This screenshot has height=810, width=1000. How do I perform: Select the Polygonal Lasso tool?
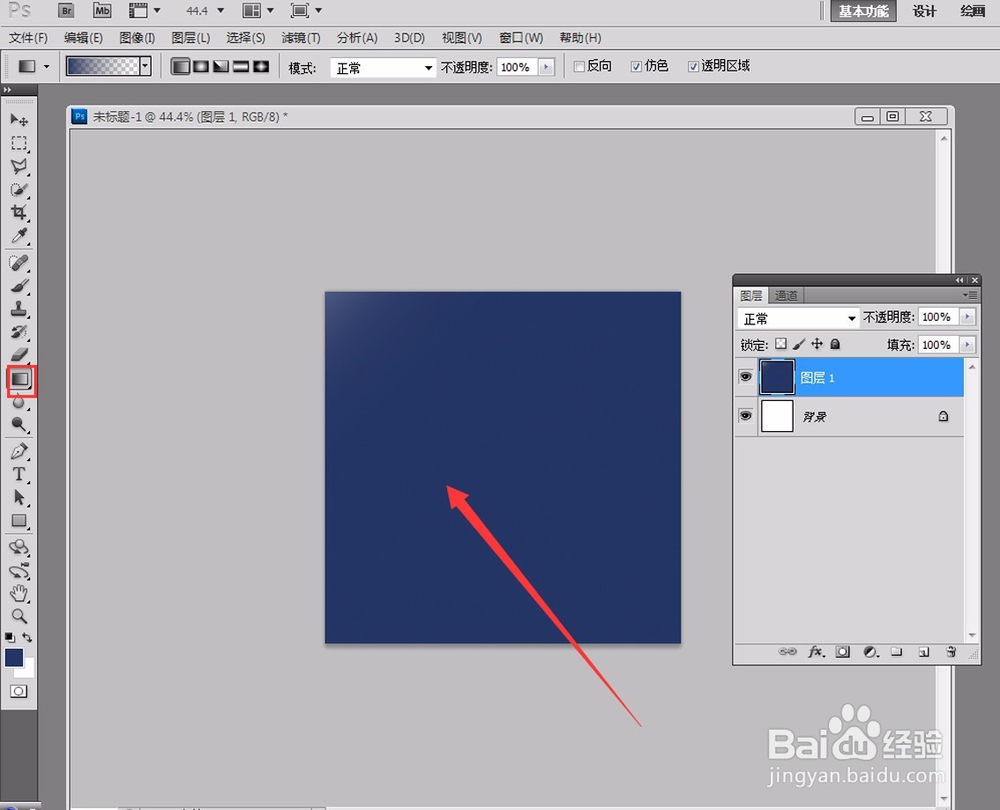[19, 166]
